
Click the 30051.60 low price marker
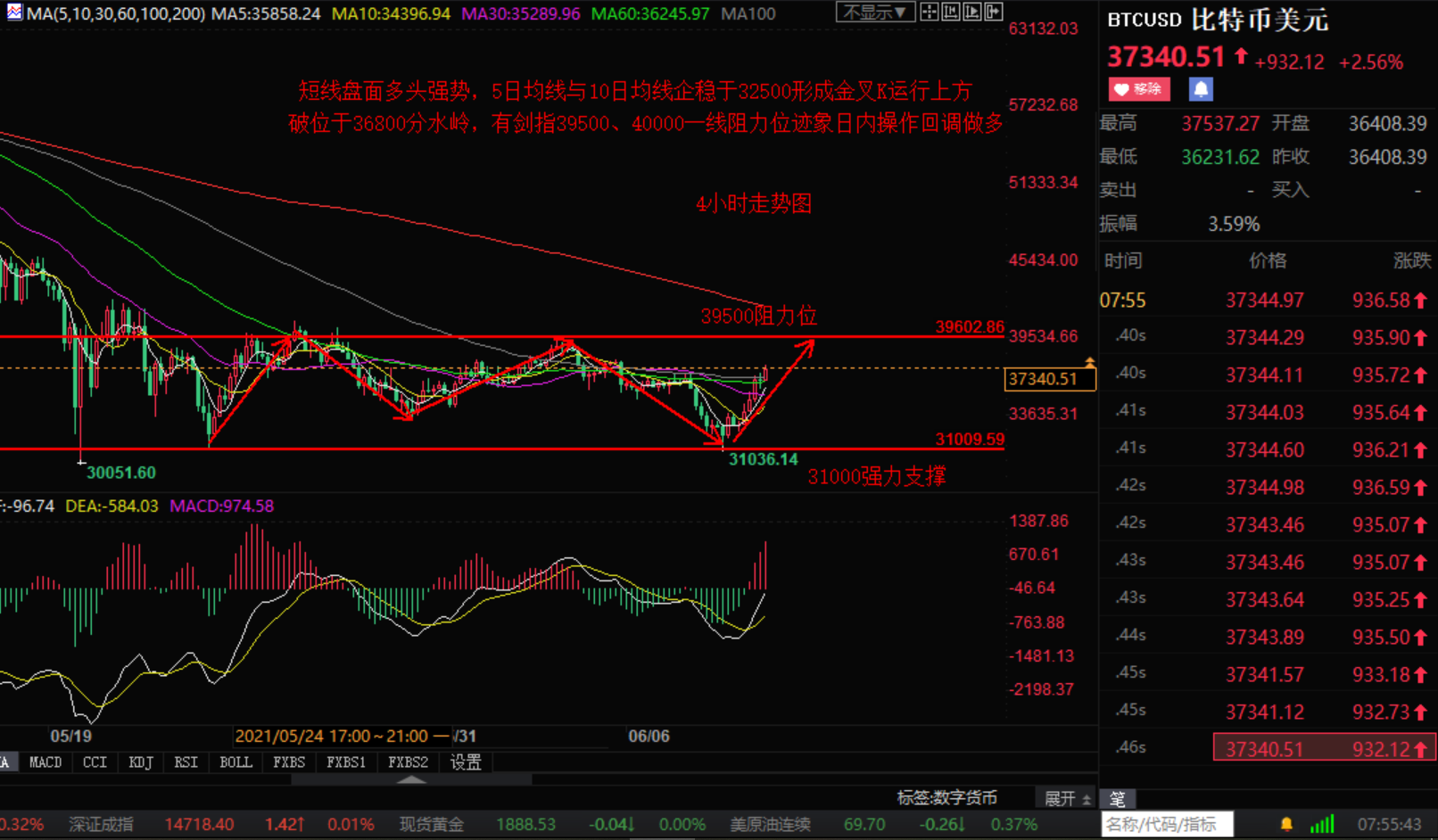coord(121,473)
